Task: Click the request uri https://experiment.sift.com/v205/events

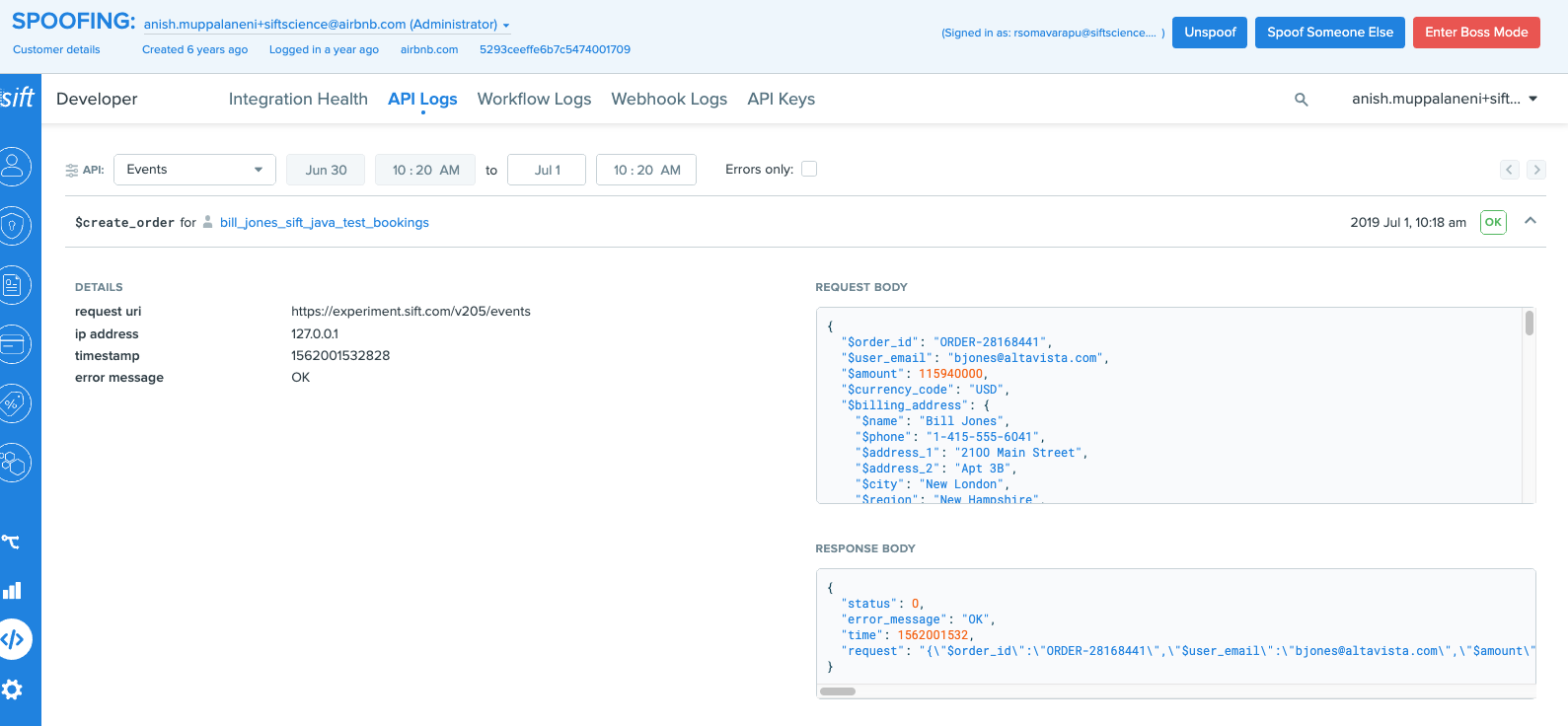Action: click(411, 312)
